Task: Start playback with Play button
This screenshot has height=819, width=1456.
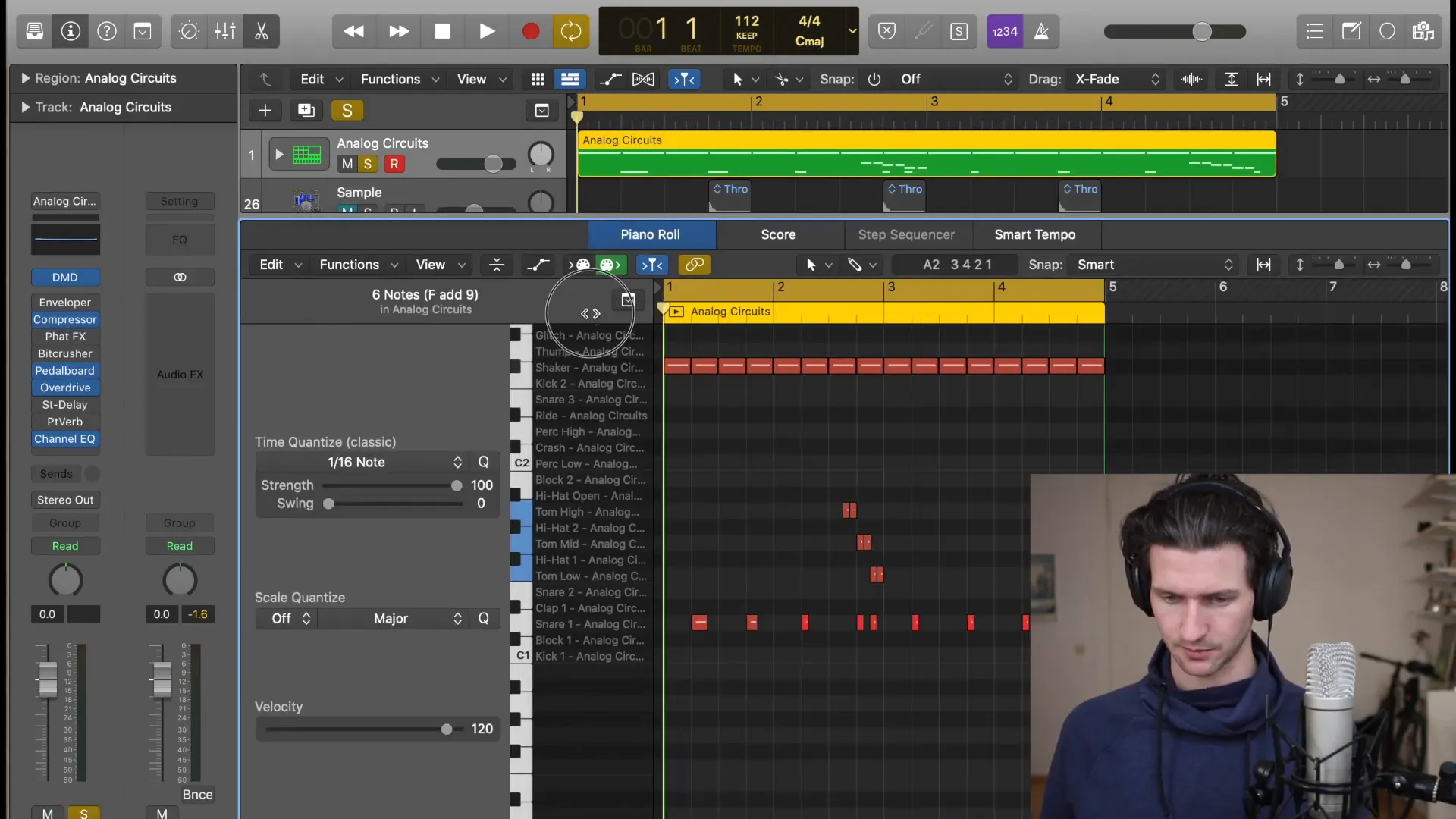Action: point(487,31)
